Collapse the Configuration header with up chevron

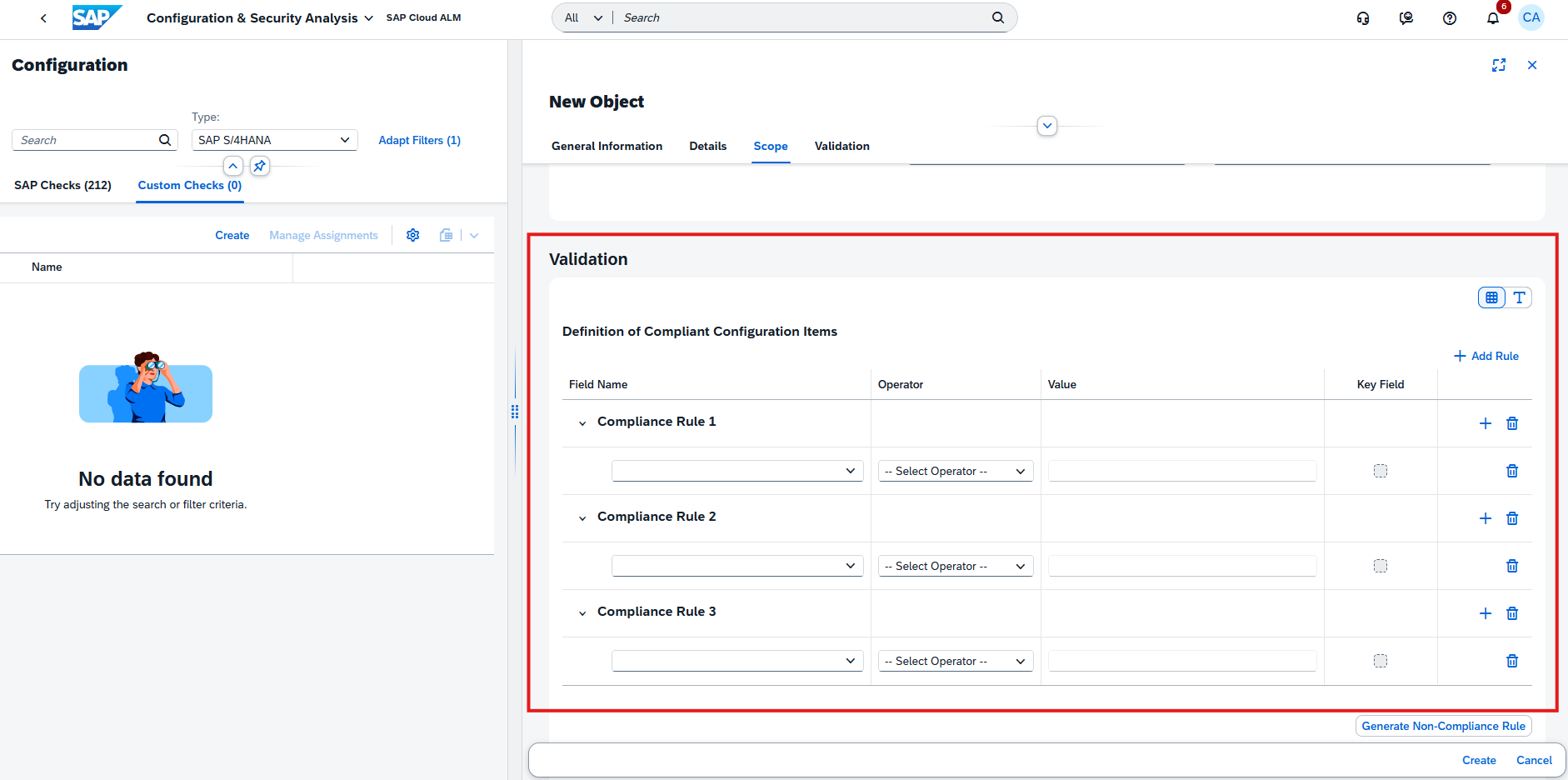click(x=233, y=166)
